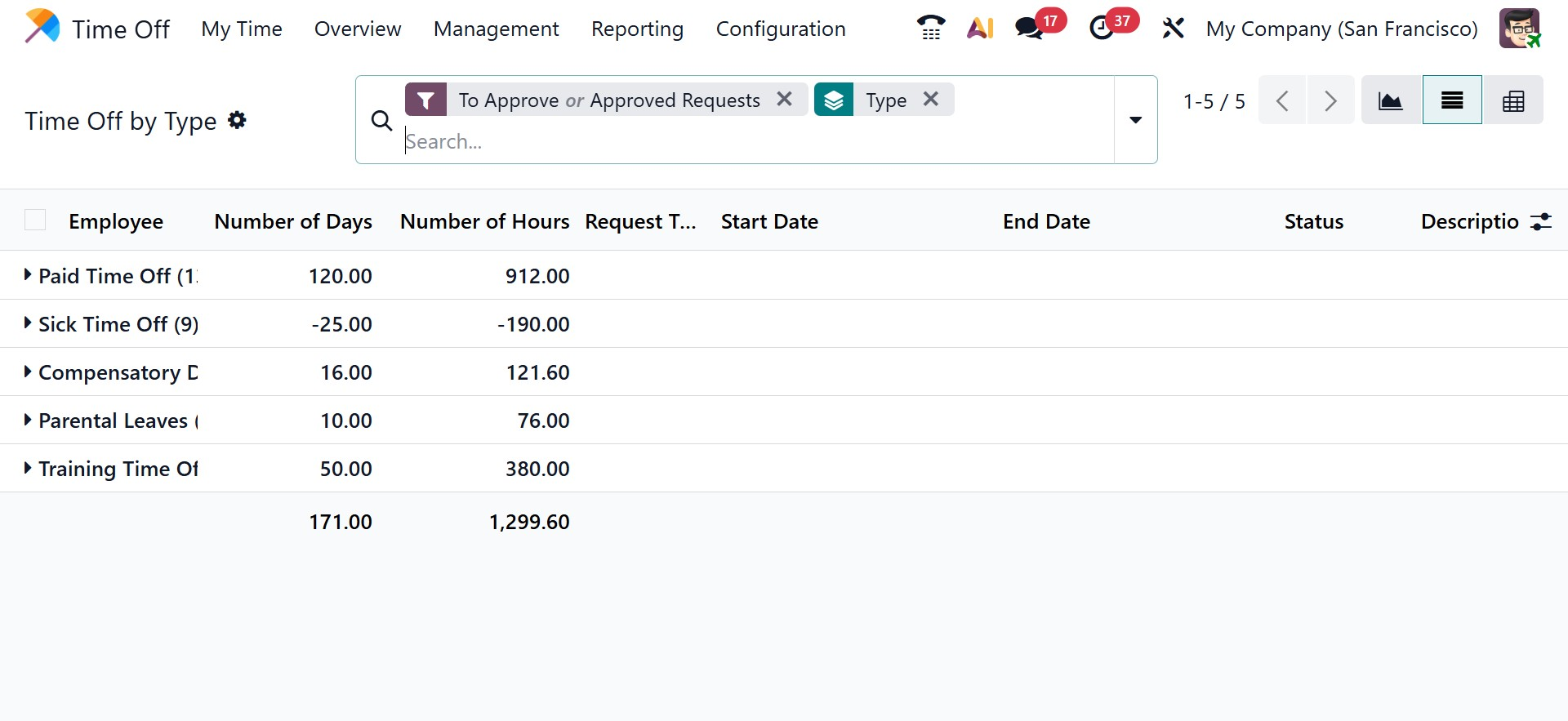Screen dimensions: 1568x721
Task: Open the conversations messages icon
Action: click(1029, 29)
